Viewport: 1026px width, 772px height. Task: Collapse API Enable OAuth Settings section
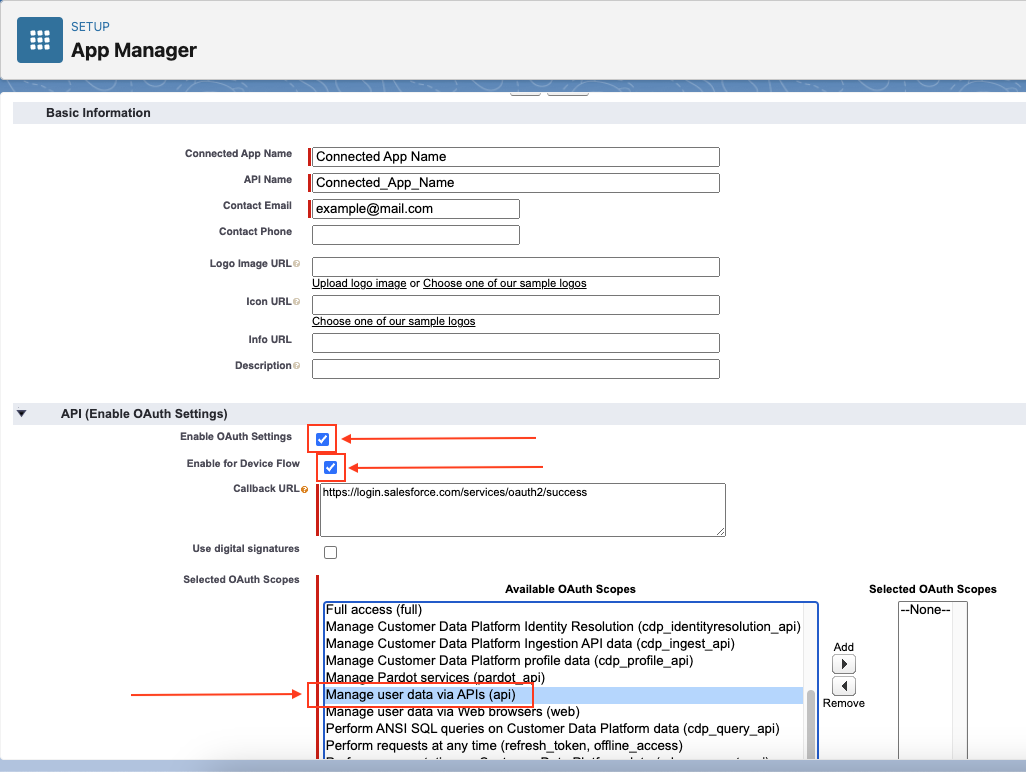[22, 413]
